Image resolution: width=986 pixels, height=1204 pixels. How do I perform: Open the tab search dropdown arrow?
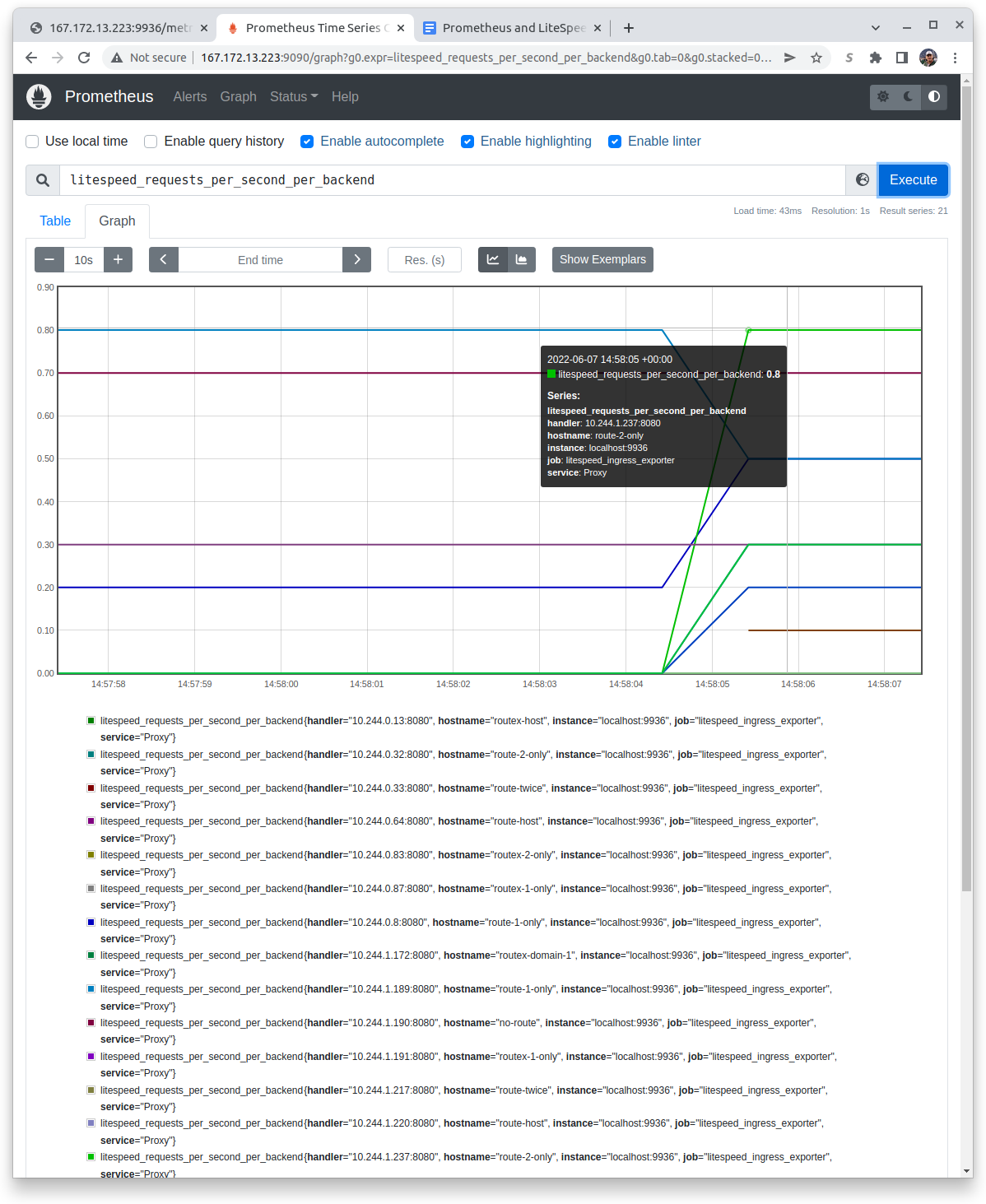876,28
